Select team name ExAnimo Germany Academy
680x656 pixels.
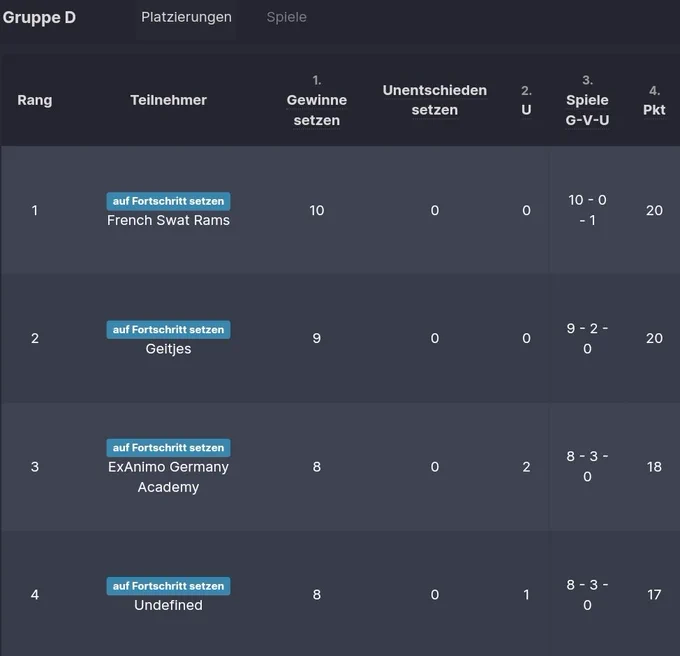(168, 477)
